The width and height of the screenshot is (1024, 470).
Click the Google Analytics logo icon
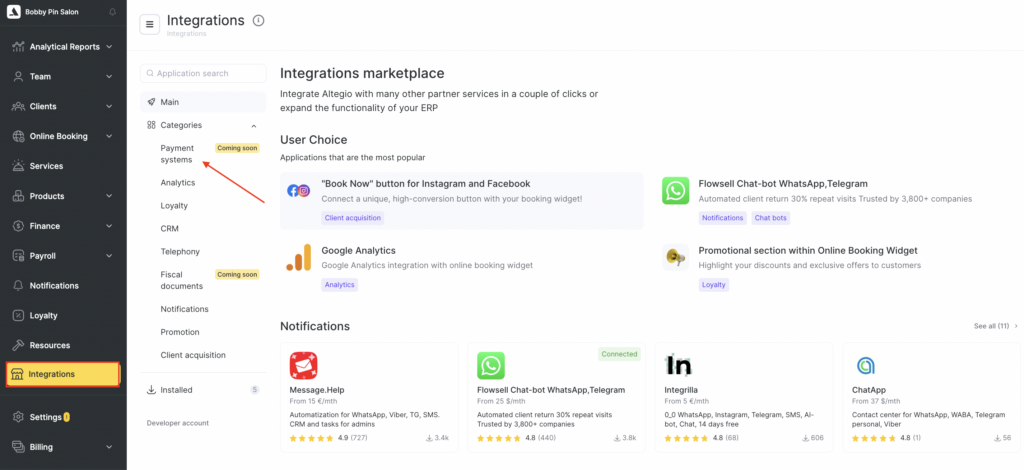point(299,258)
